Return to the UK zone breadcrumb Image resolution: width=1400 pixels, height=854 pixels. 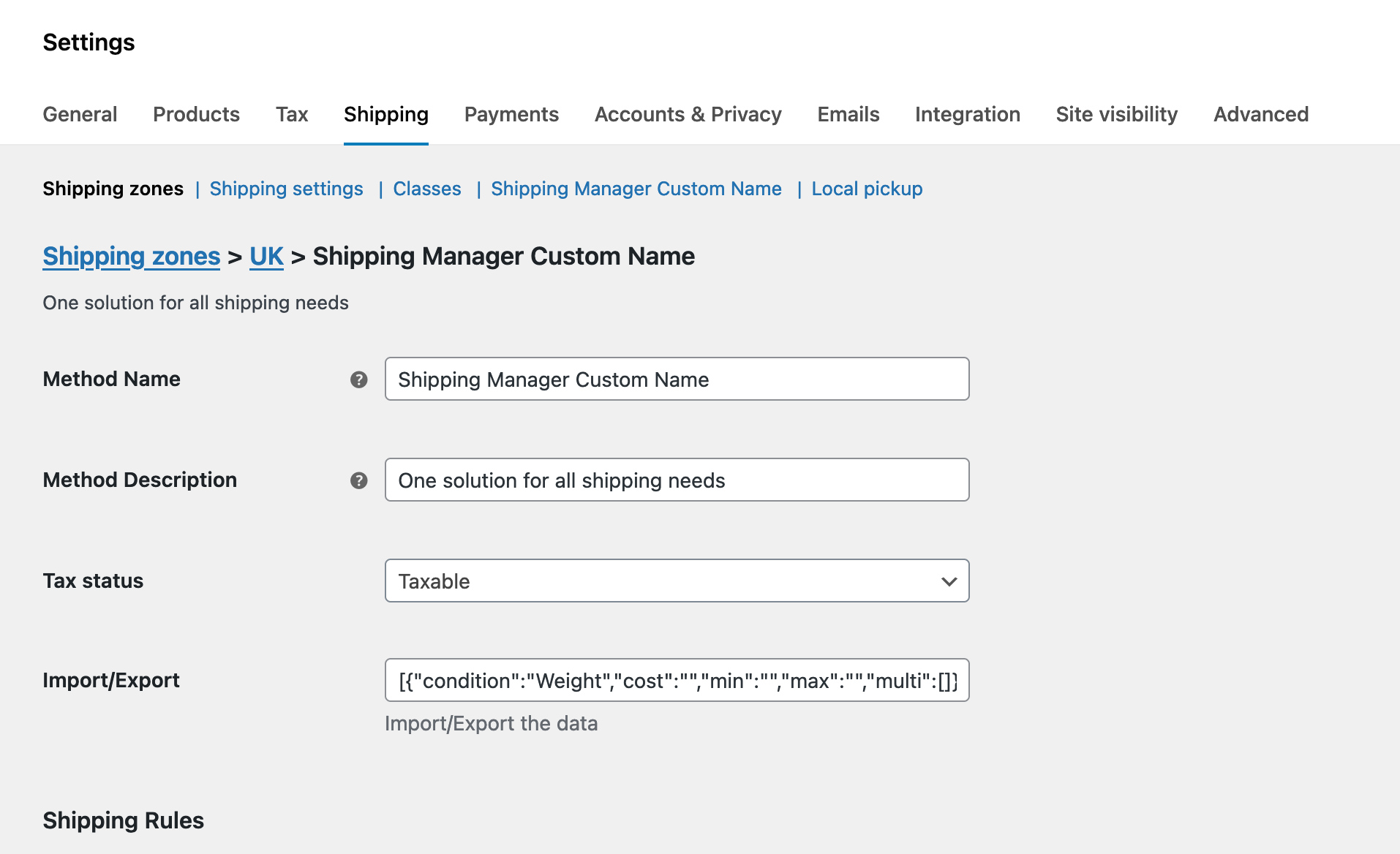pos(266,257)
